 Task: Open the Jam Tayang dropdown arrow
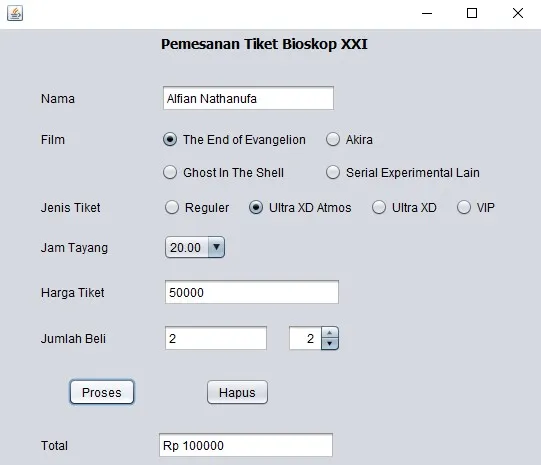(x=216, y=247)
